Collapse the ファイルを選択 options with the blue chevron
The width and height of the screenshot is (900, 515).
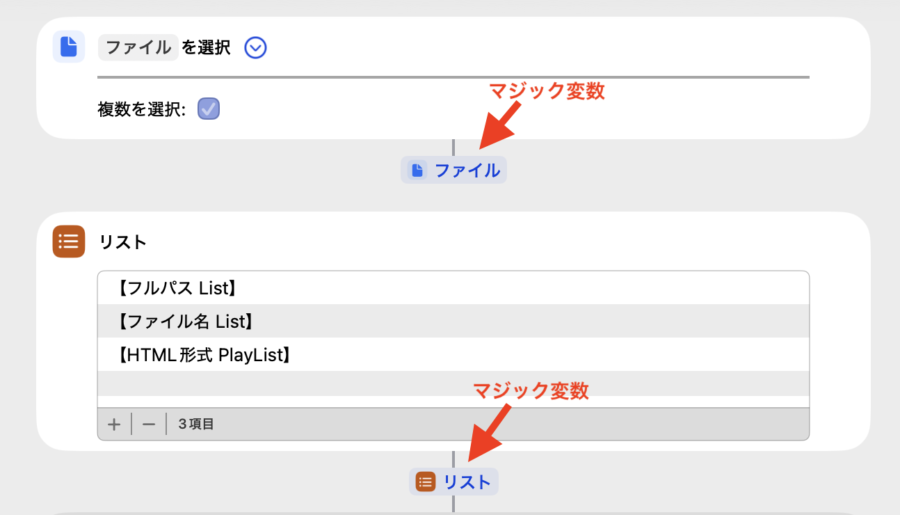pyautogui.click(x=256, y=47)
